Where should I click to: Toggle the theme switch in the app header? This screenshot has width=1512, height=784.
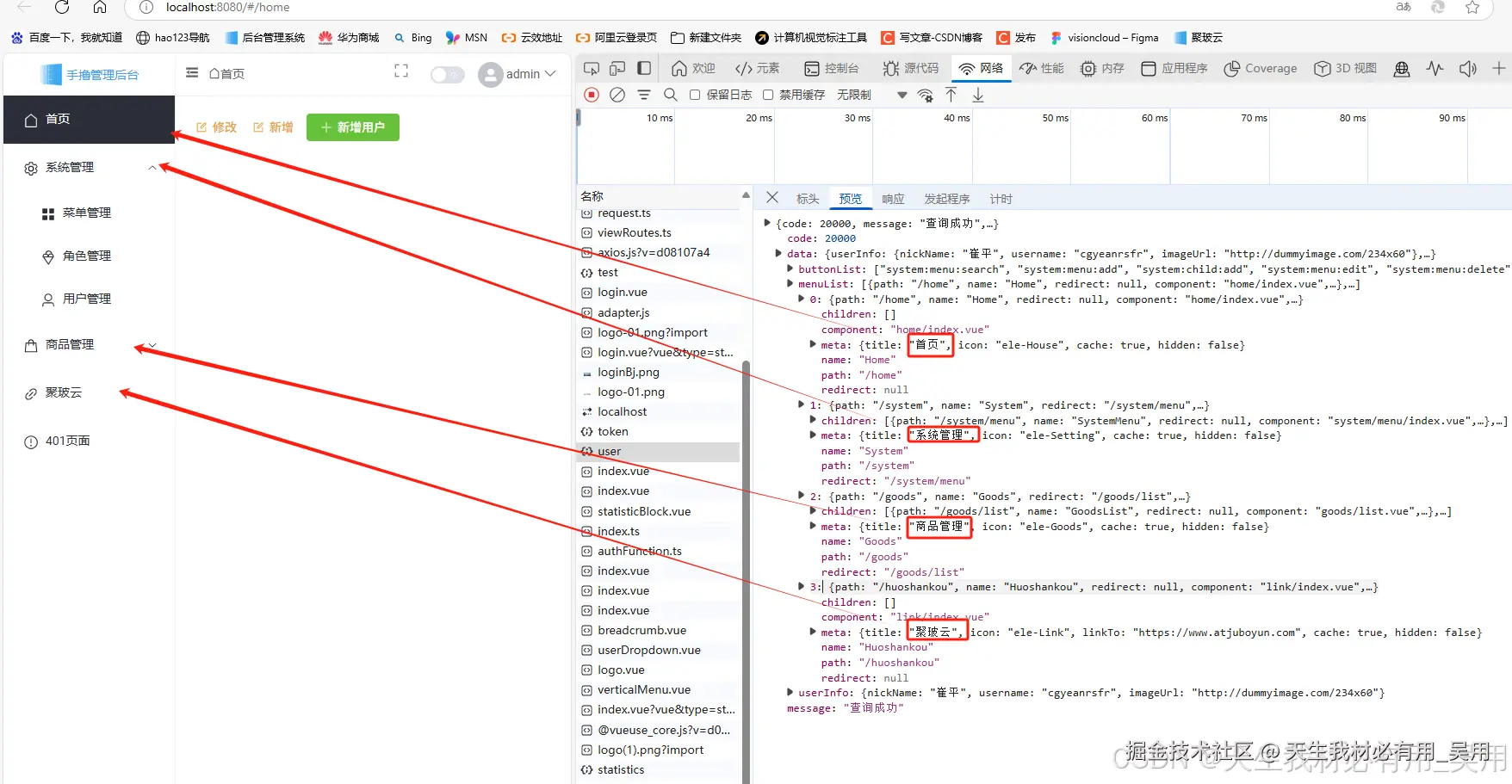pos(447,75)
